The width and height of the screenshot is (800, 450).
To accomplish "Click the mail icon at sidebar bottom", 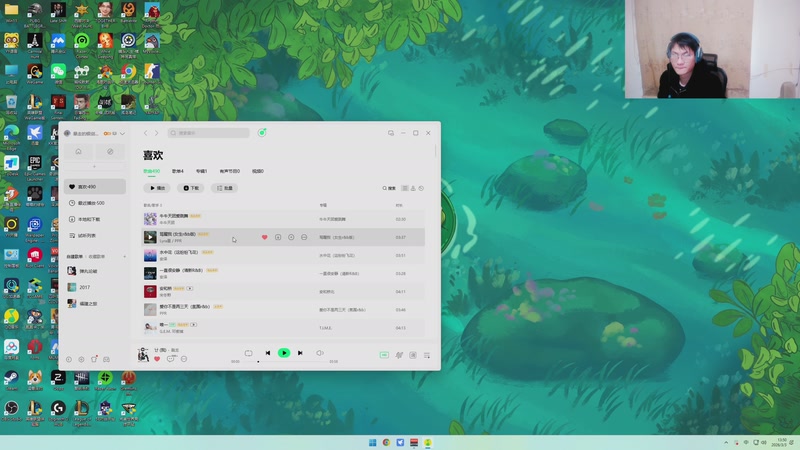I will click(x=107, y=360).
